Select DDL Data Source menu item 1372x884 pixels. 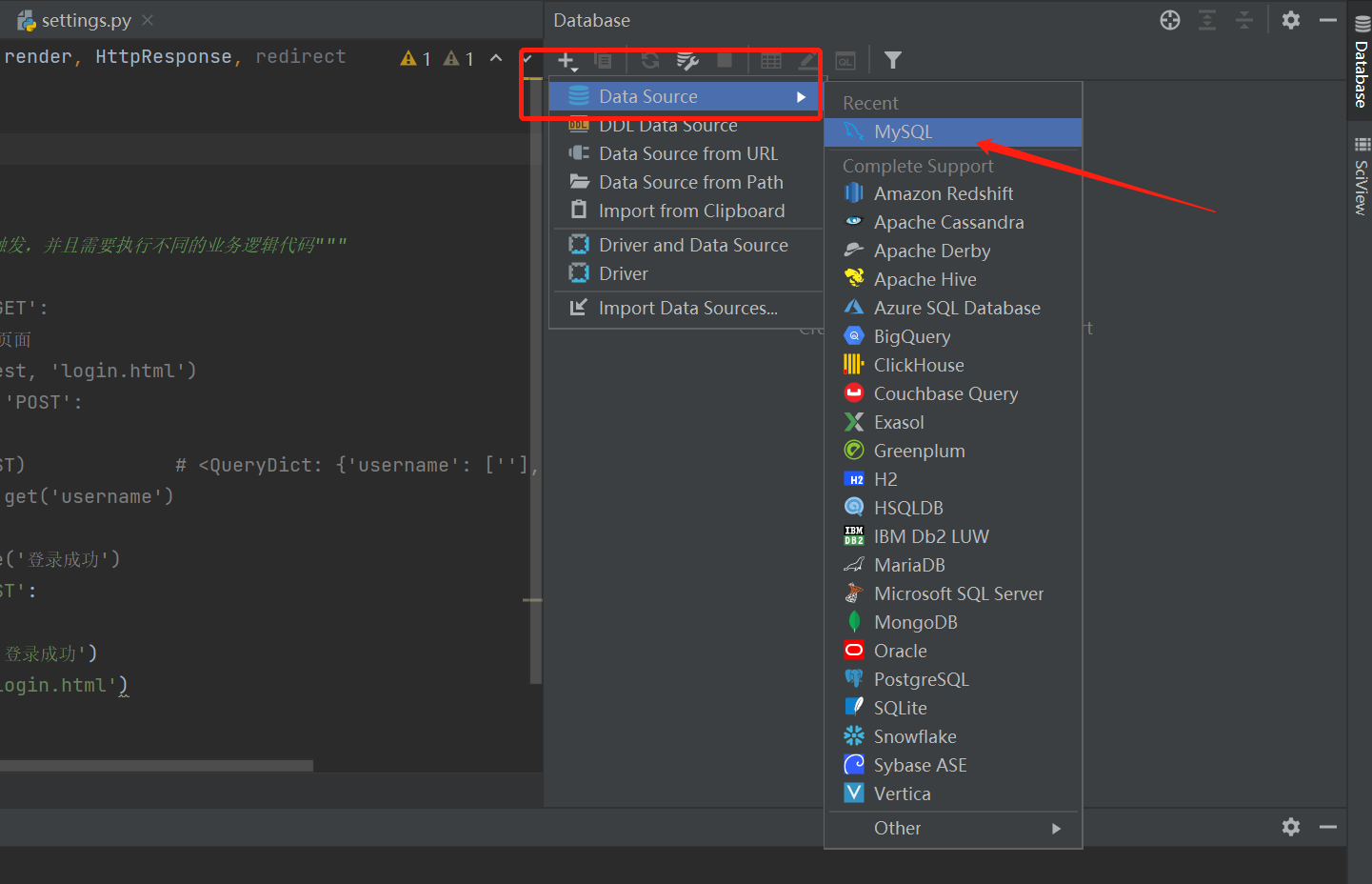[x=686, y=125]
